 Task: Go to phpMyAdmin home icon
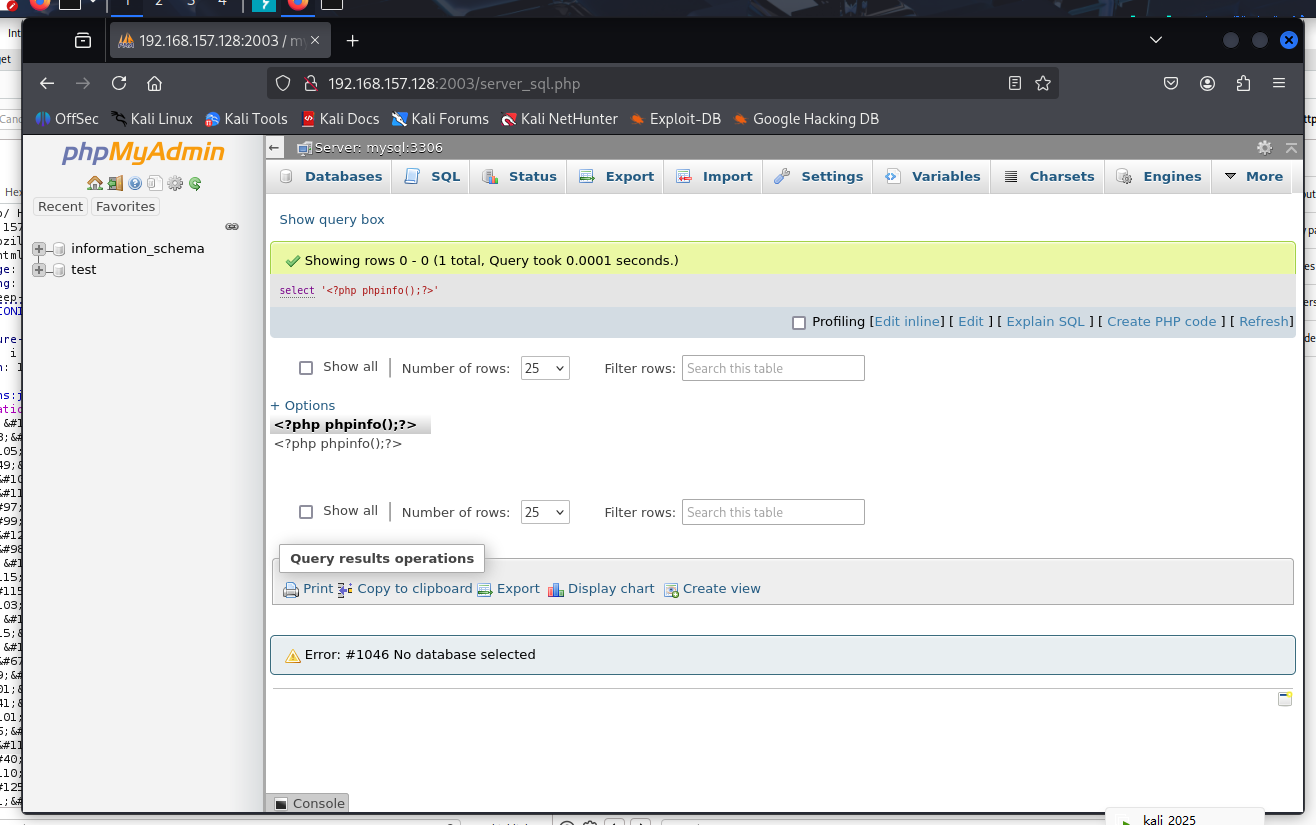coord(95,183)
